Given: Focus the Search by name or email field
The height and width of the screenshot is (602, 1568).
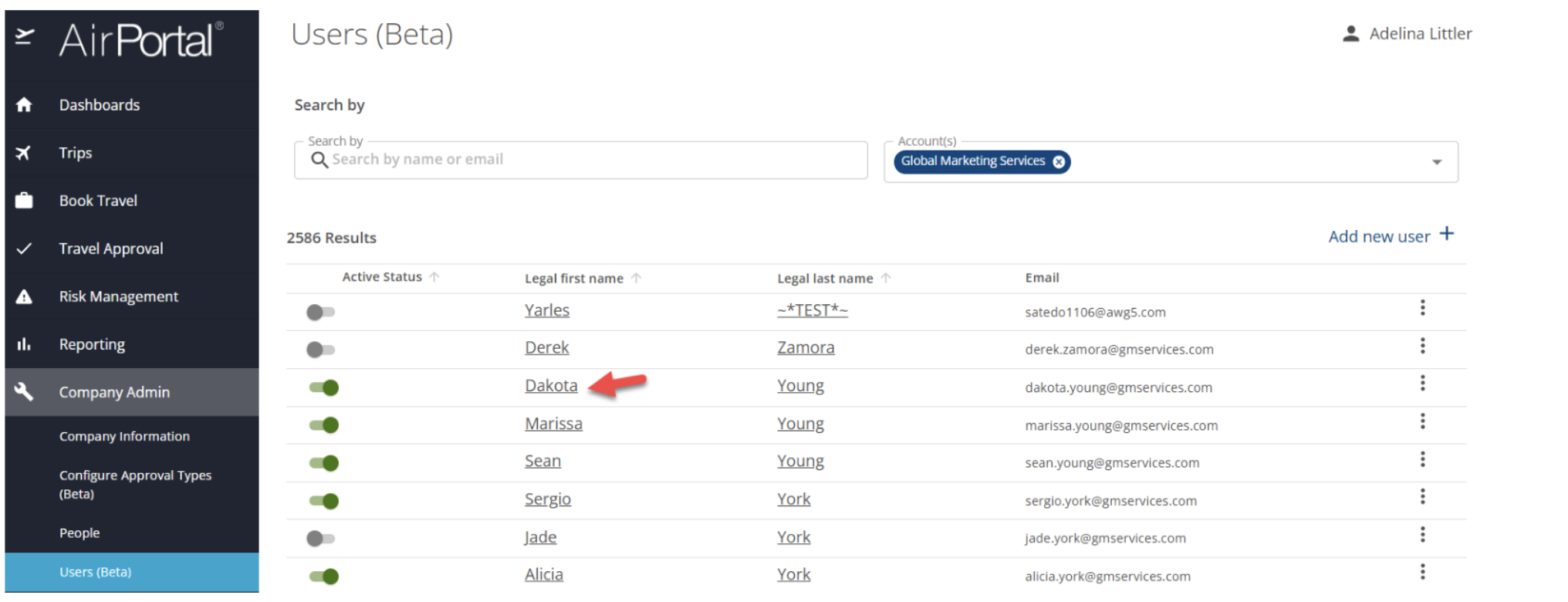Looking at the screenshot, I should coord(580,160).
